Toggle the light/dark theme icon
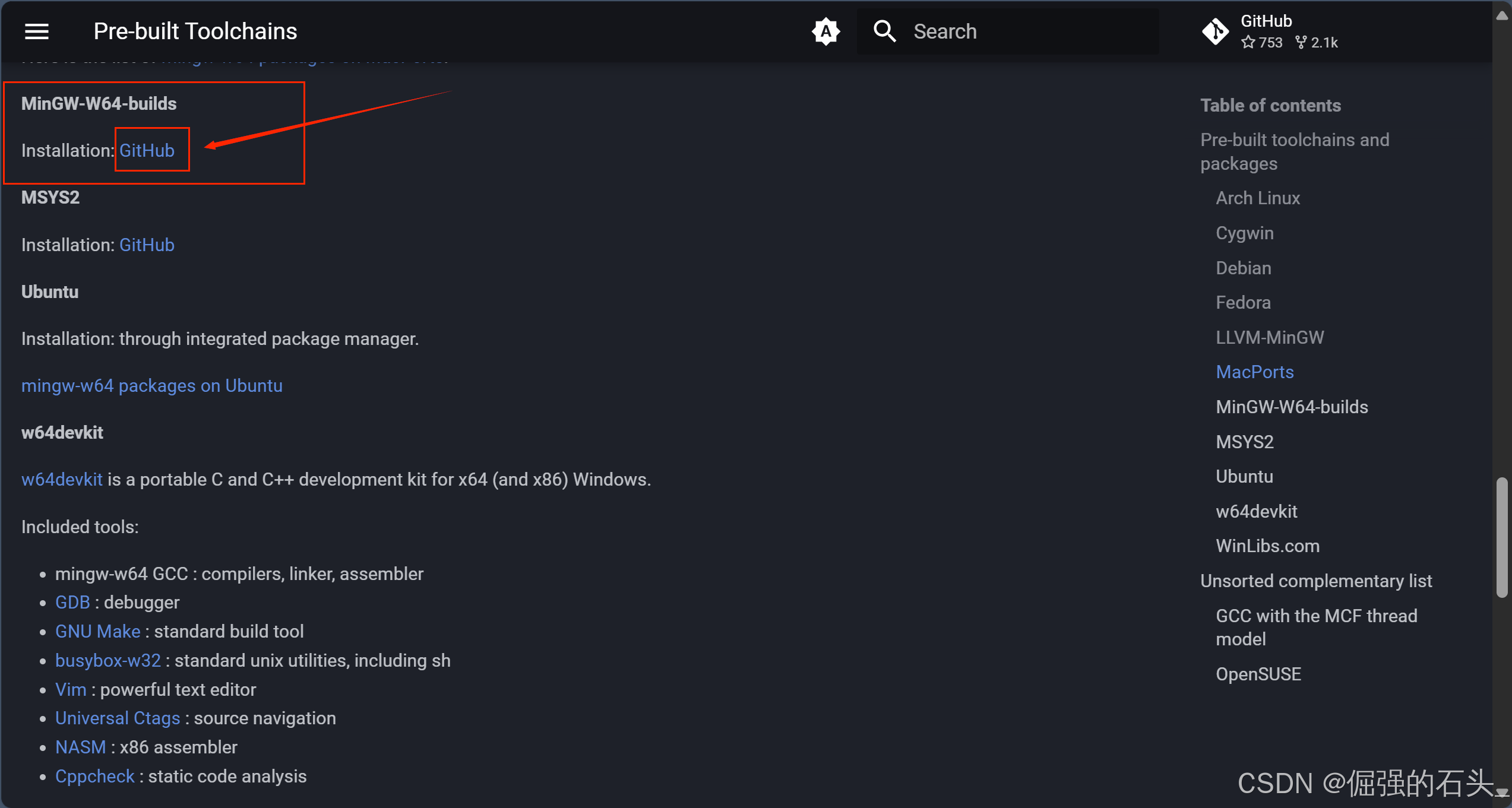1512x808 pixels. (825, 31)
